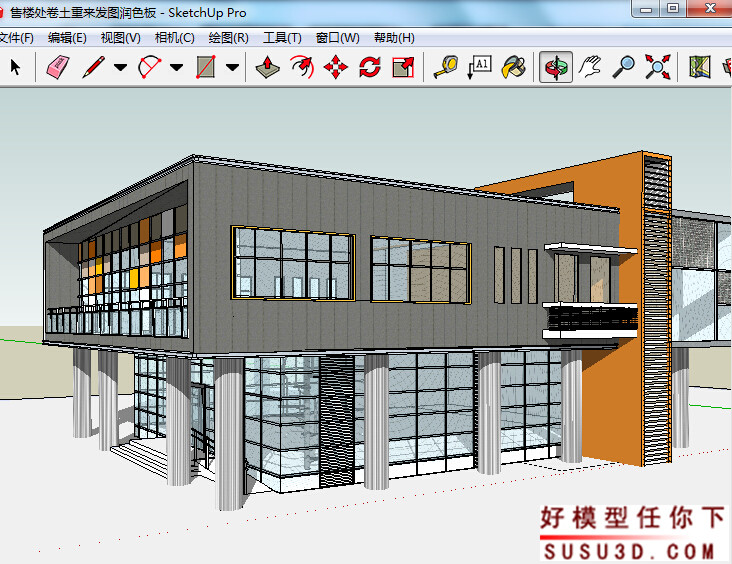Select the Rectangle shape tool
Screen dimensions: 732x564
point(206,67)
